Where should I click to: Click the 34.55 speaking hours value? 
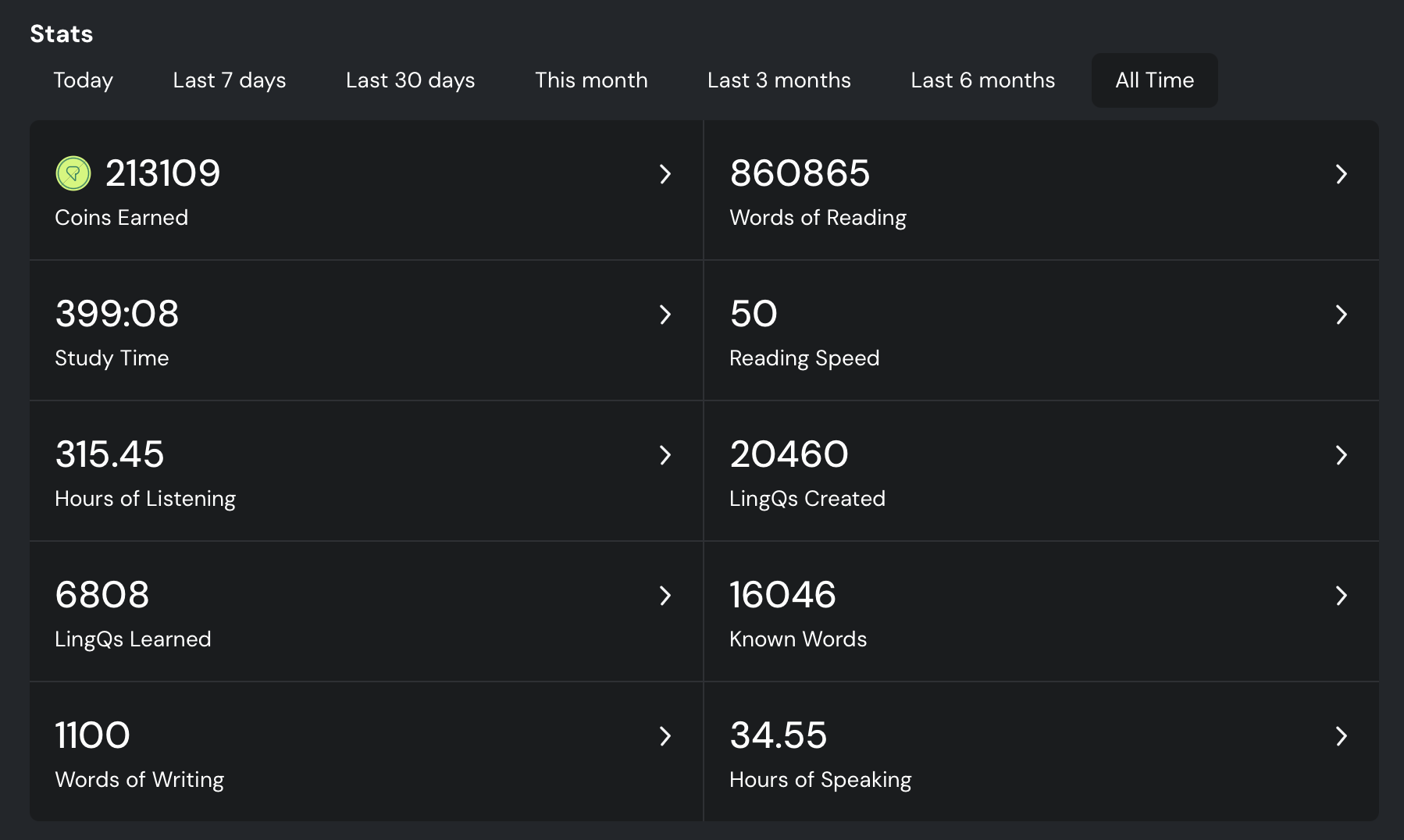pos(779,735)
